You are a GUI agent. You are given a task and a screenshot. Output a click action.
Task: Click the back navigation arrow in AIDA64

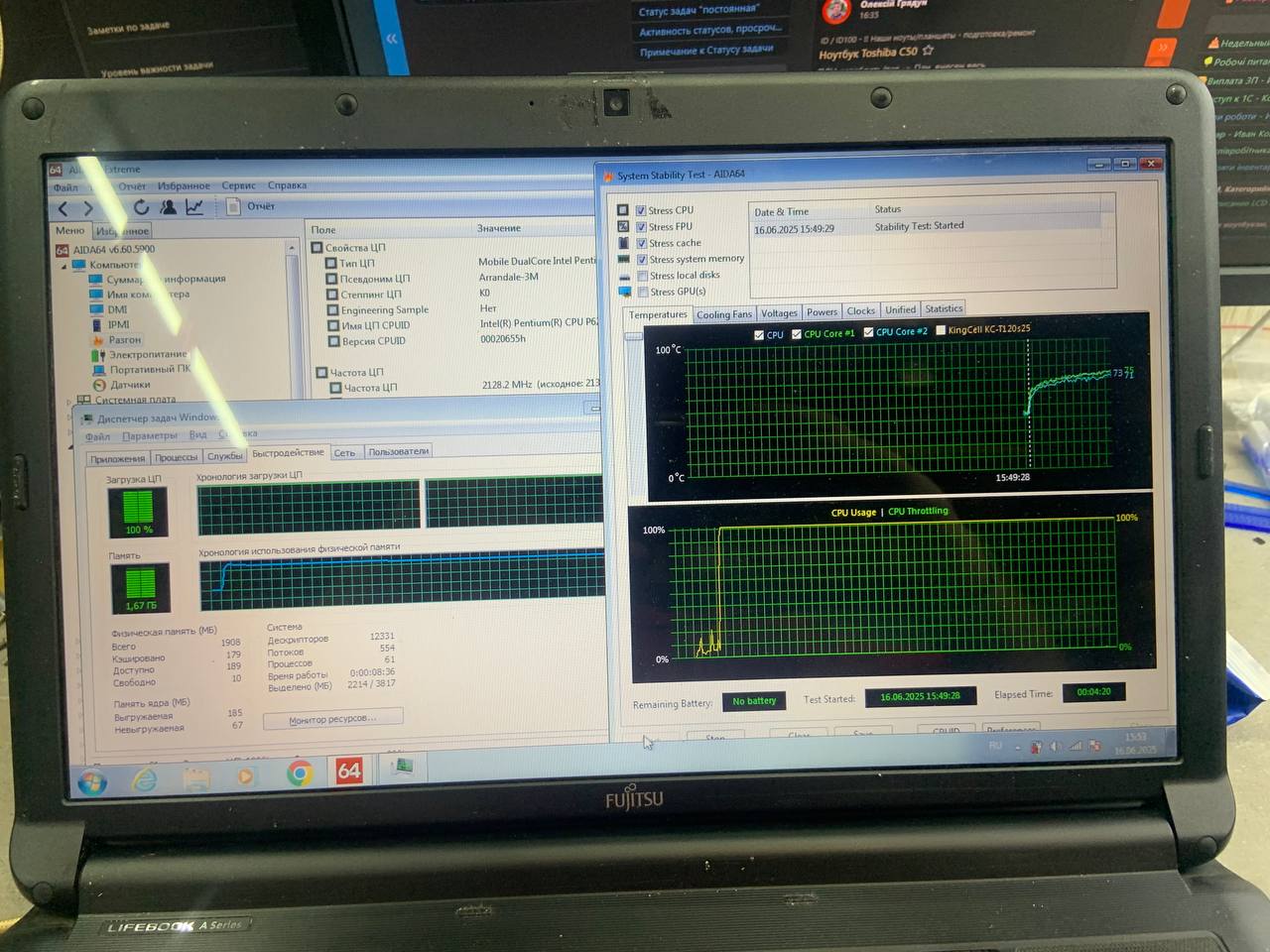point(63,208)
